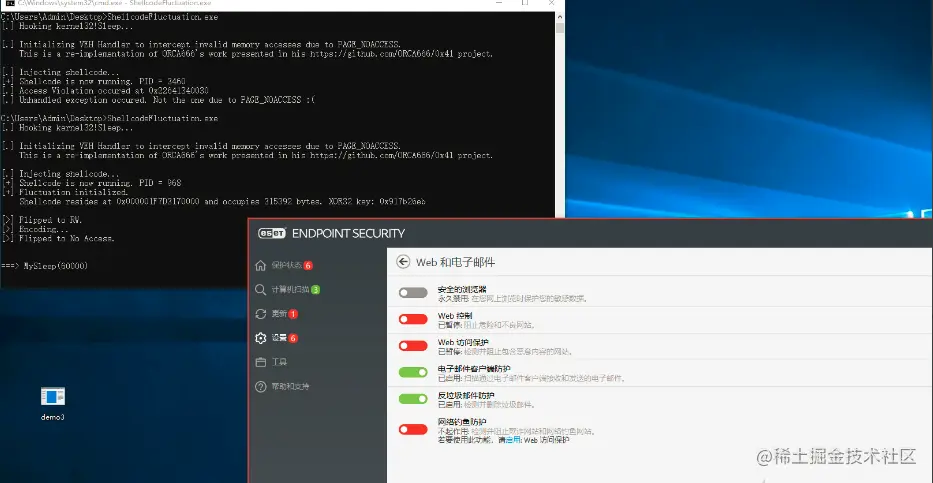Viewport: 933px width, 483px height.
Task: Click the Web 和电子邮件 page heading
Action: click(x=455, y=262)
